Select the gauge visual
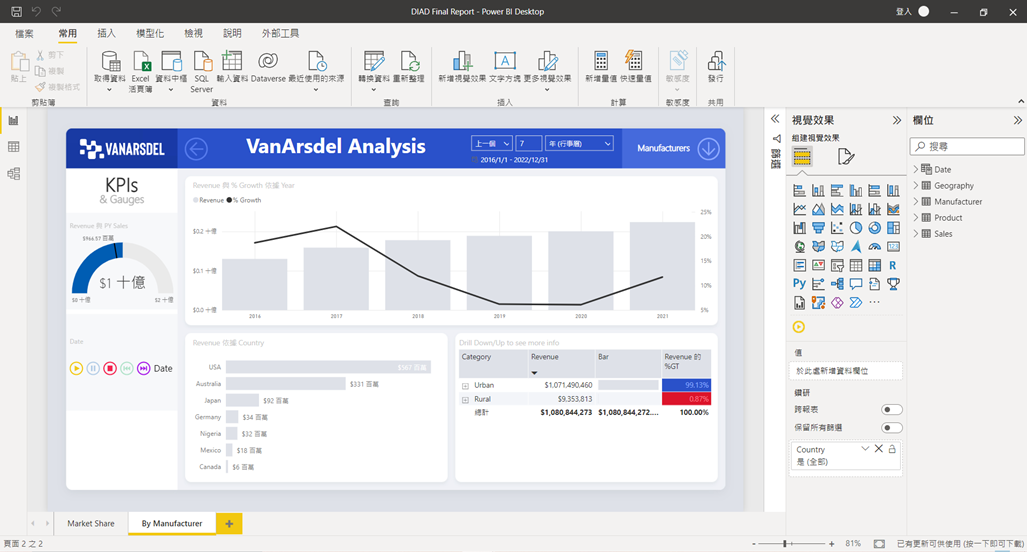1027x552 pixels. point(874,247)
